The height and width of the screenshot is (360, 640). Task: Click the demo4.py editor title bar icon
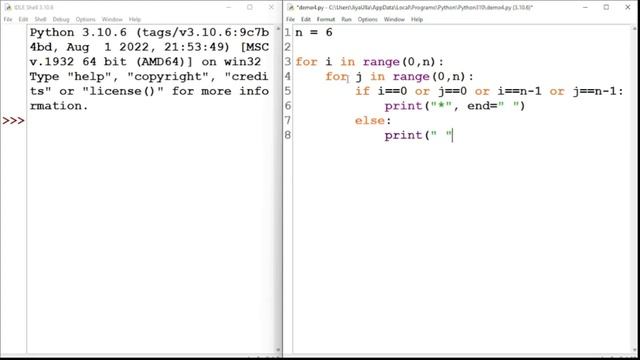[290, 7]
